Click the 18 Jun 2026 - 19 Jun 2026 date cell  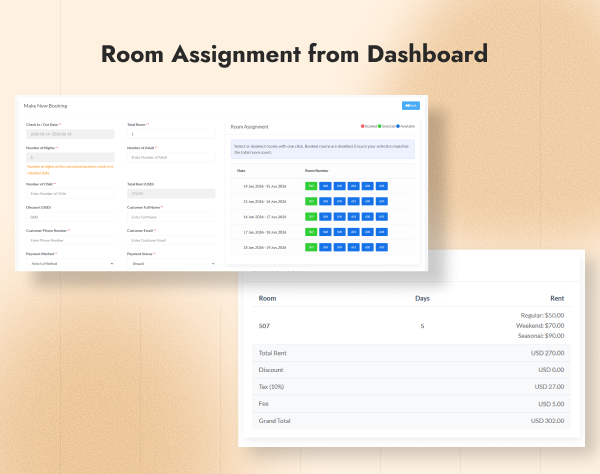(265, 248)
